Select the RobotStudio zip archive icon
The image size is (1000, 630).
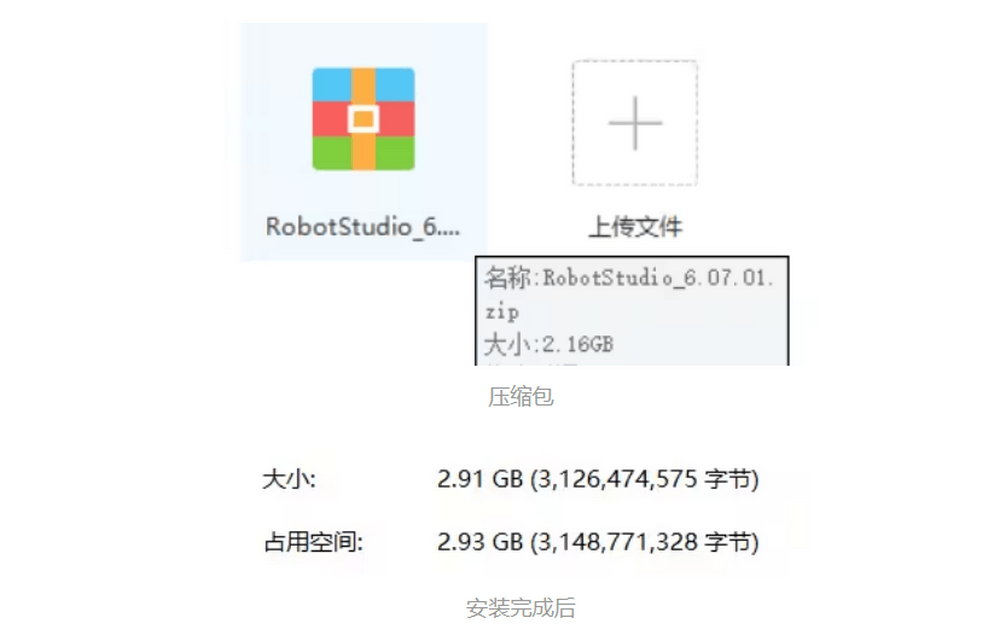[x=364, y=119]
